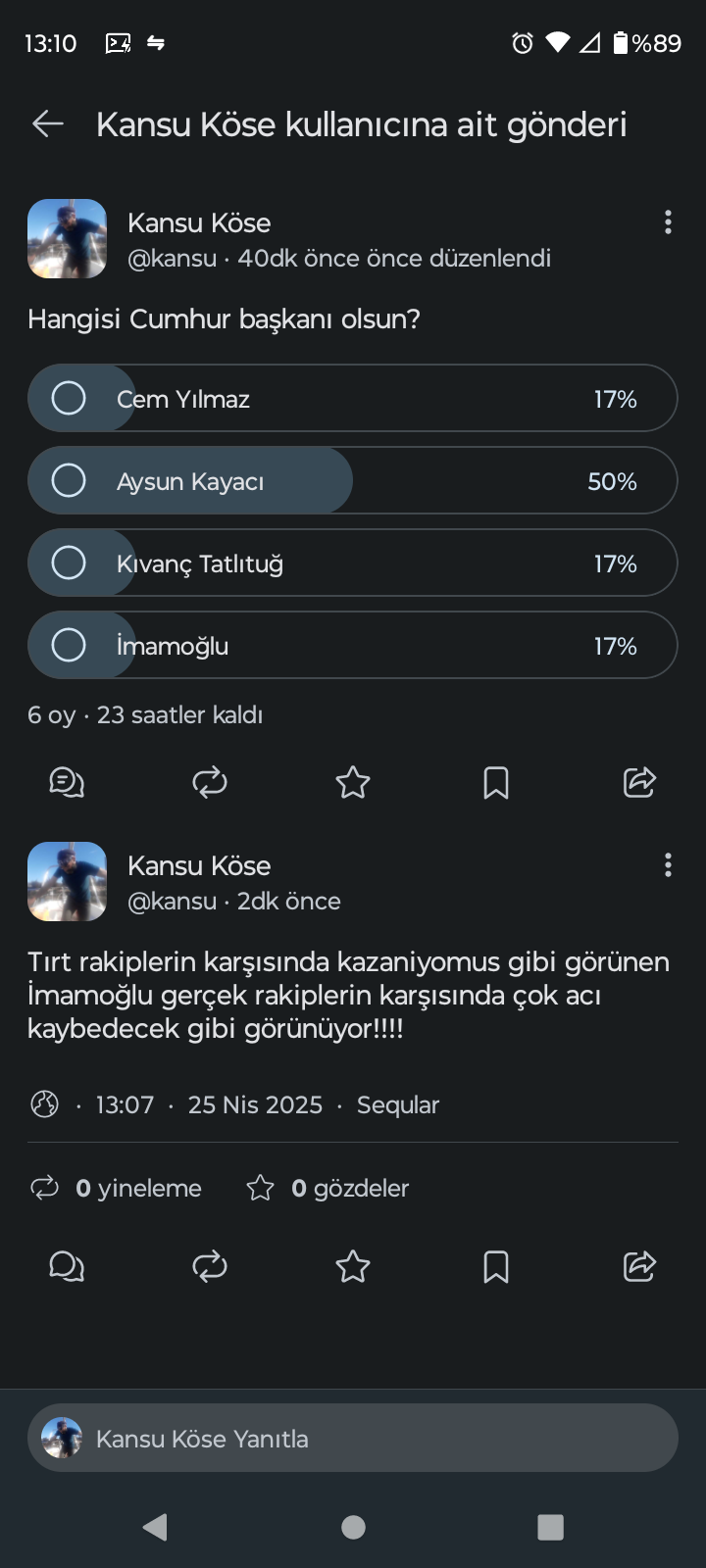Viewport: 706px width, 1568px height.
Task: Open the poll post's three-dot menu
Action: [x=668, y=222]
